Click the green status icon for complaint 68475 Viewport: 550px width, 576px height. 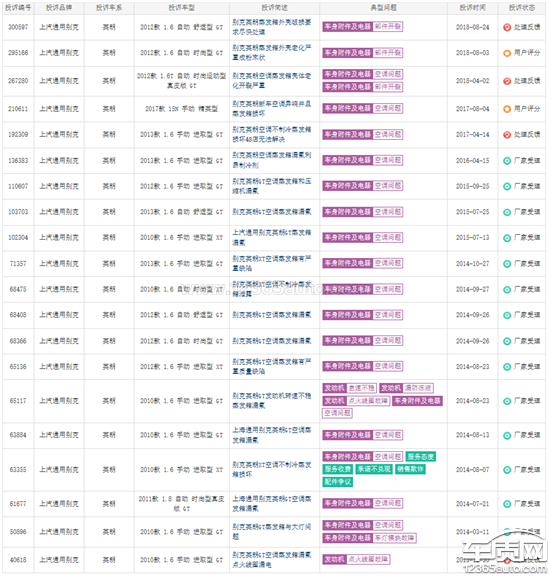pyautogui.click(x=507, y=289)
